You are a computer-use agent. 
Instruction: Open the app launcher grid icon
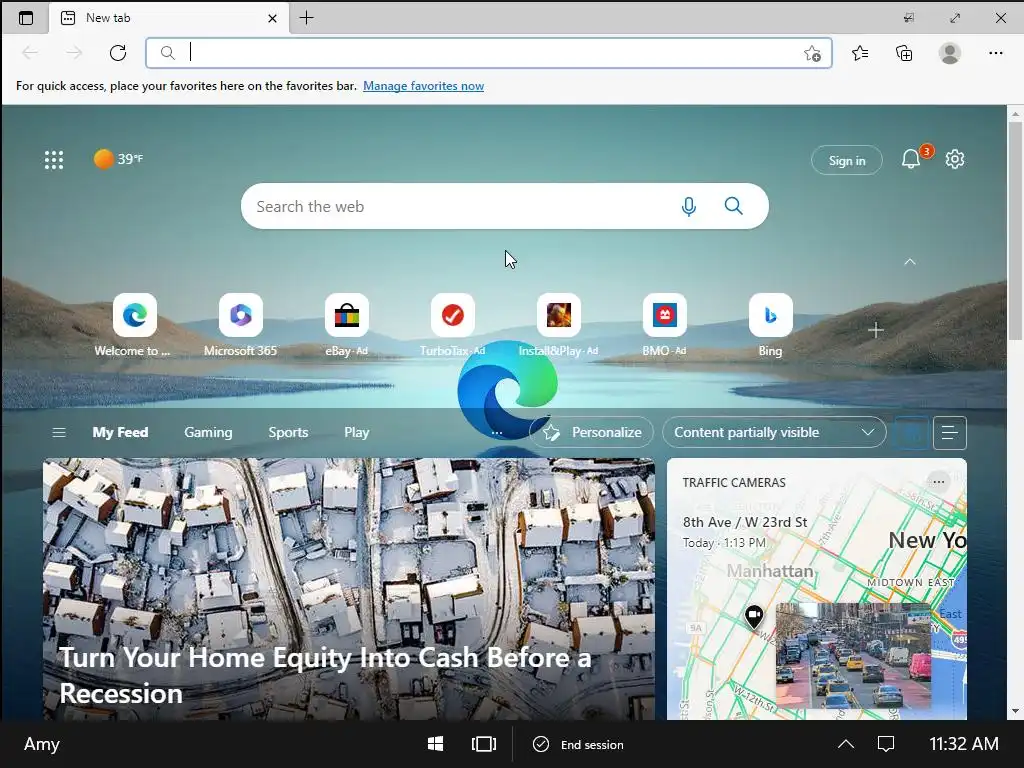[x=54, y=159]
